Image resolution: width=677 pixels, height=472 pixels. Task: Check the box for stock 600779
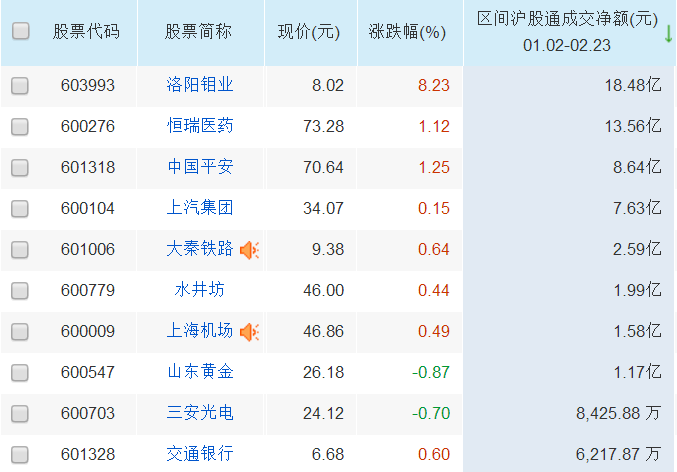20,291
